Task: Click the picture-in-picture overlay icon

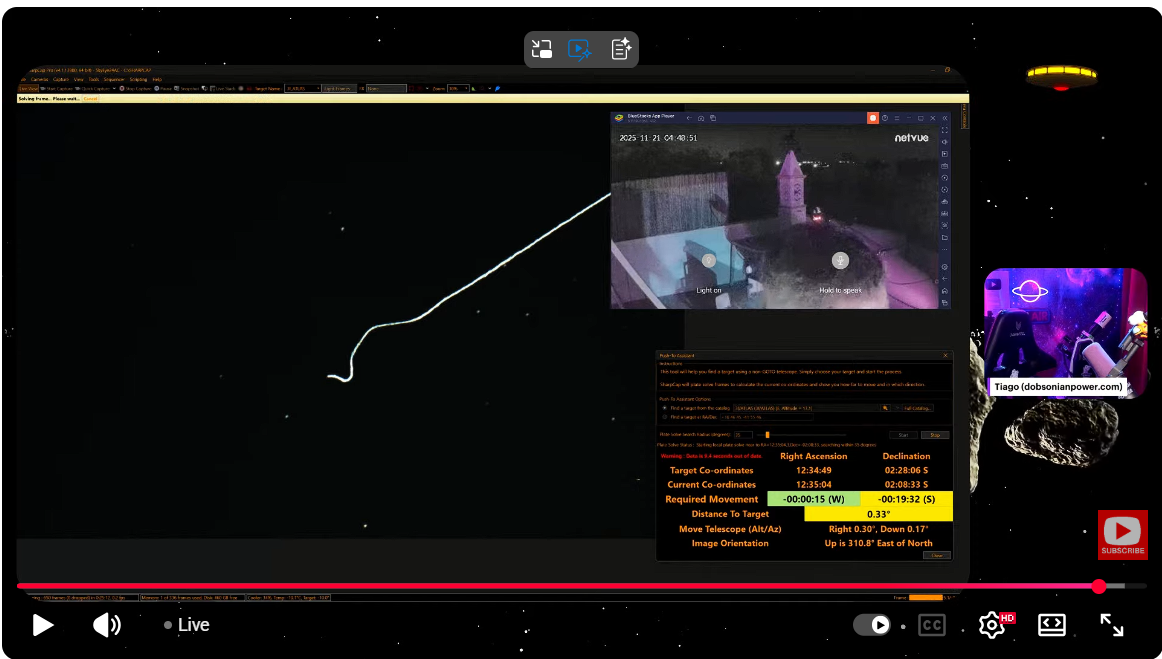Action: [542, 50]
